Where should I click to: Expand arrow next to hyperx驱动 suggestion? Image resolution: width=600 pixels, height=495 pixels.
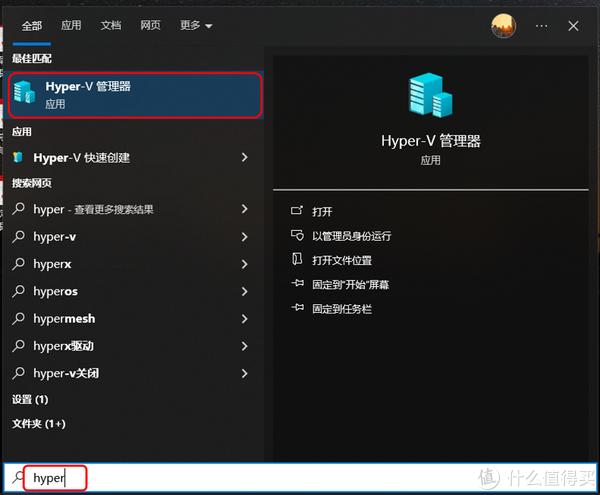click(245, 346)
